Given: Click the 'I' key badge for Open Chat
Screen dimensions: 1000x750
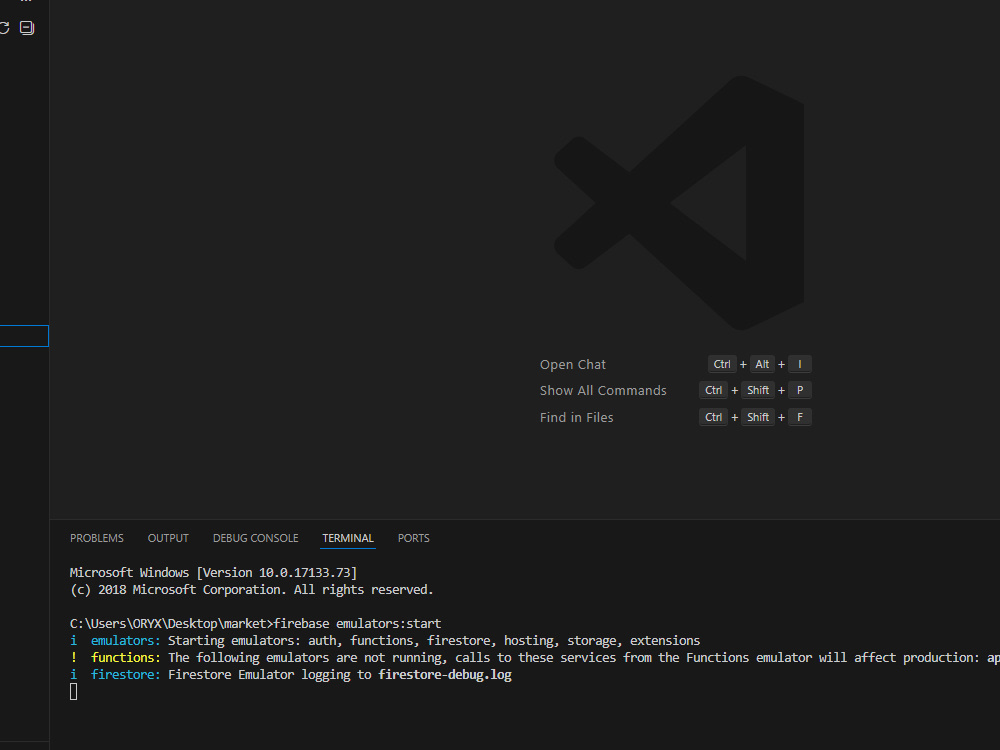Looking at the screenshot, I should click(x=800, y=364).
